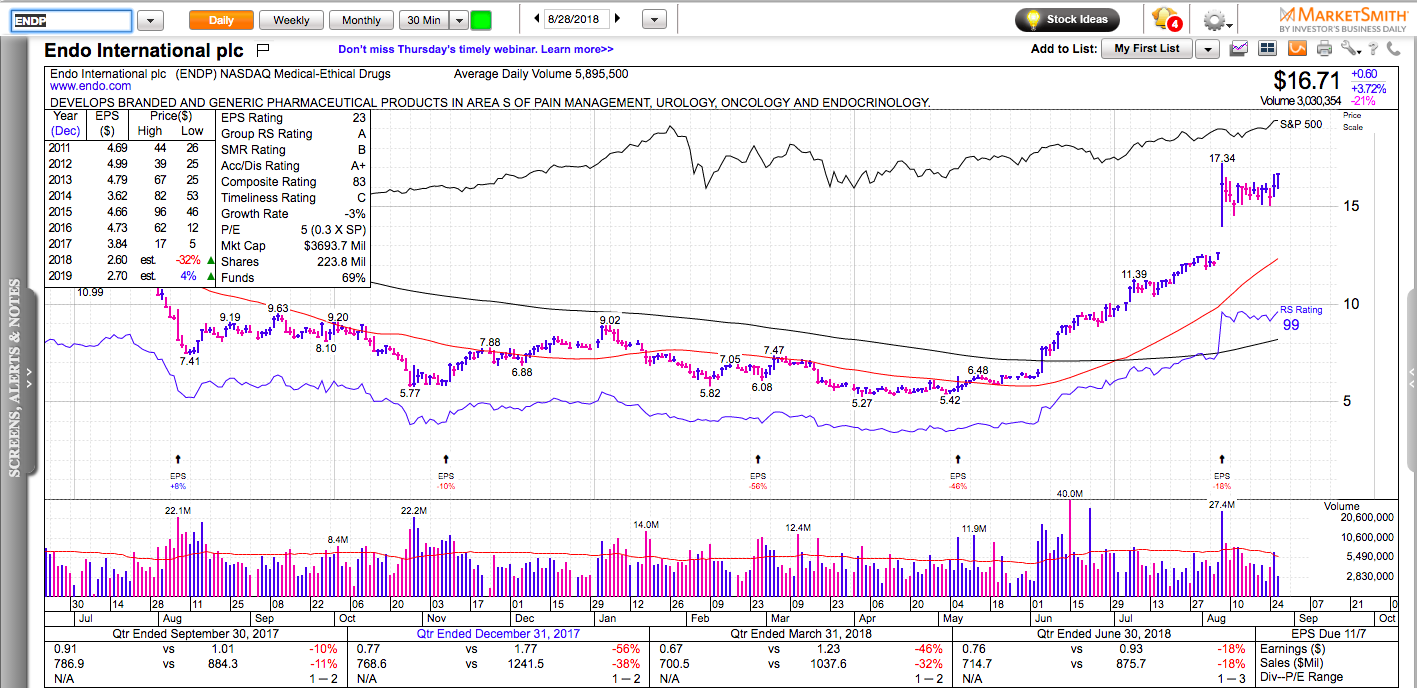Switch the chart to Weekly
This screenshot has width=1417, height=688.
291,20
